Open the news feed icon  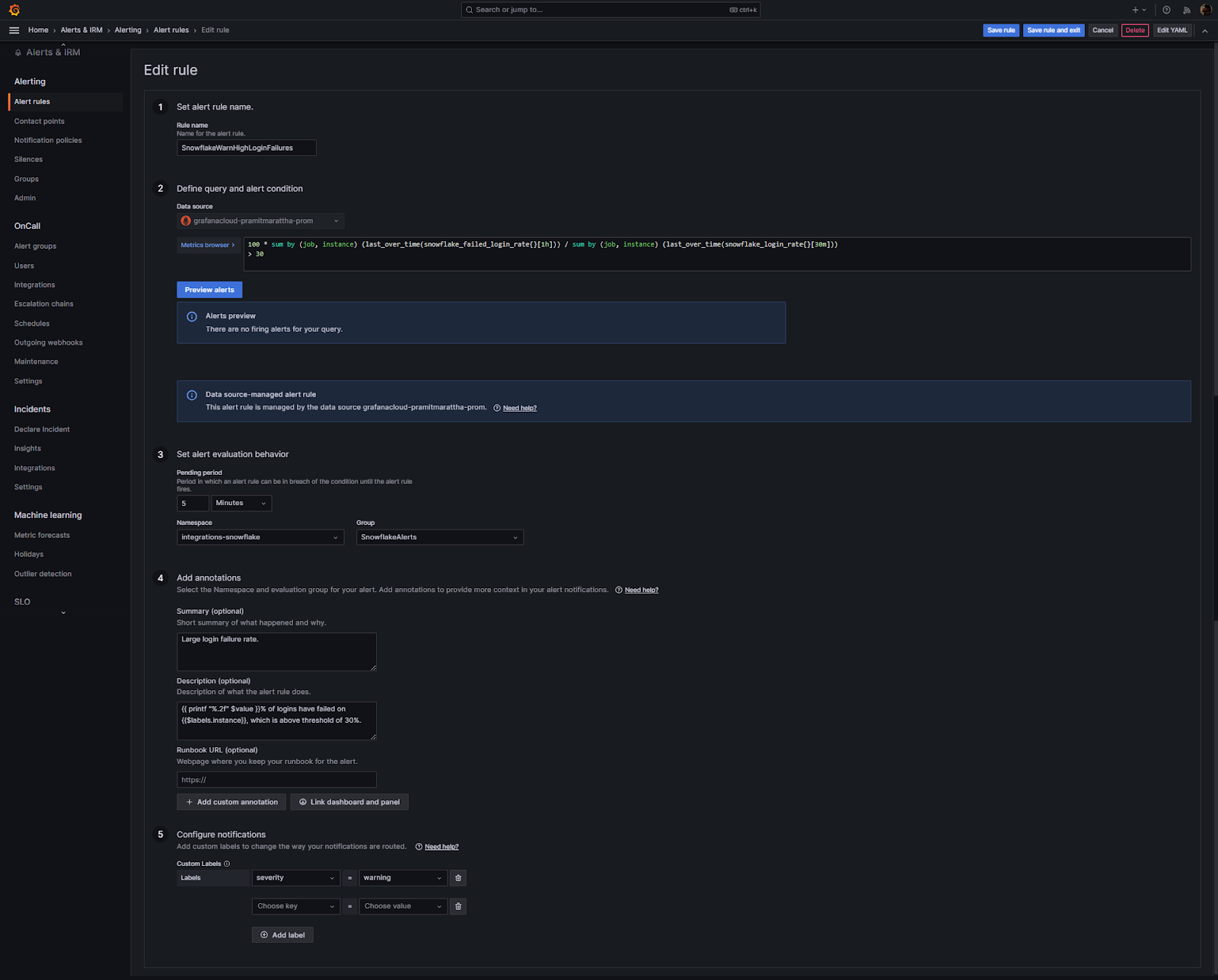(x=1186, y=10)
